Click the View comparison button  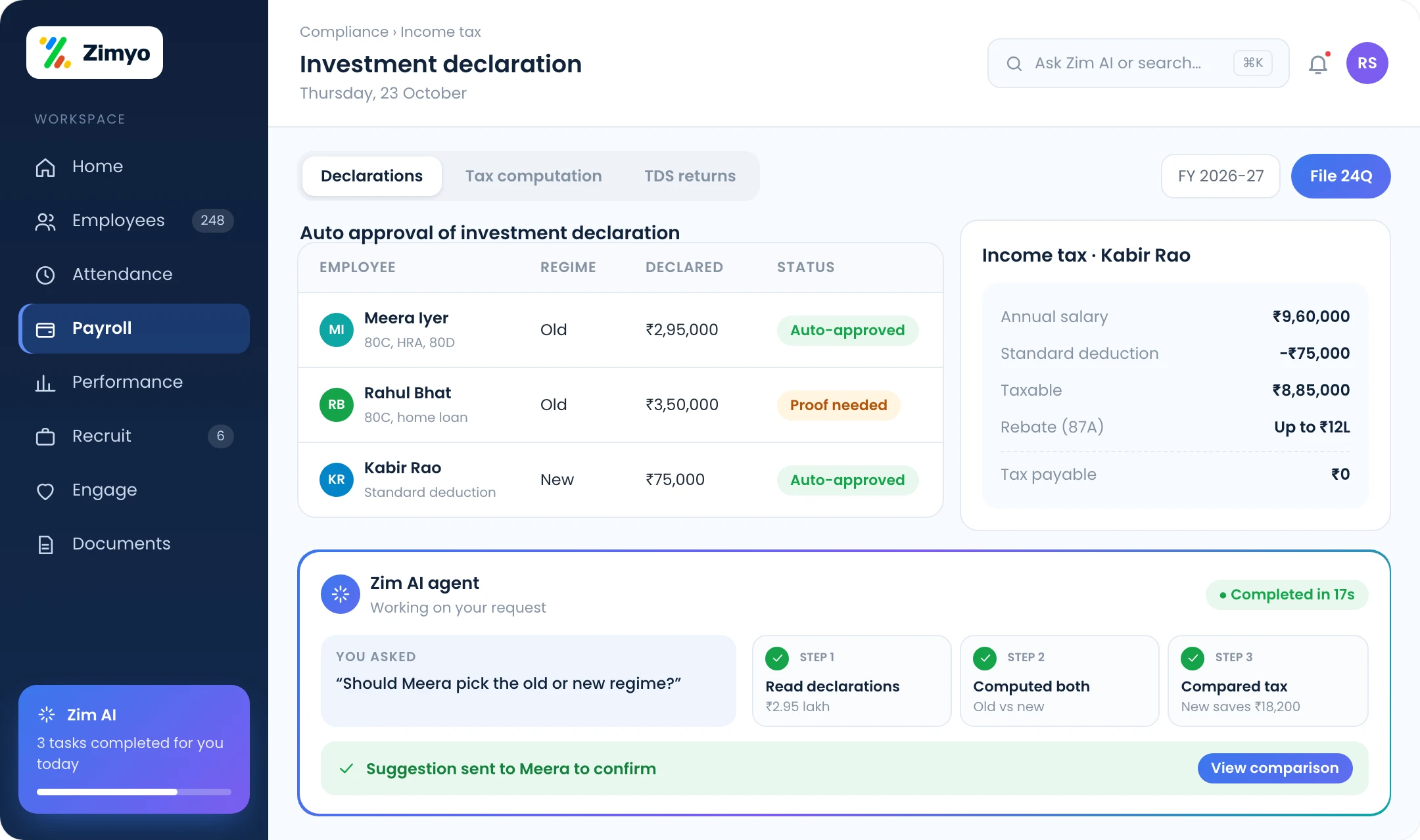[1275, 768]
